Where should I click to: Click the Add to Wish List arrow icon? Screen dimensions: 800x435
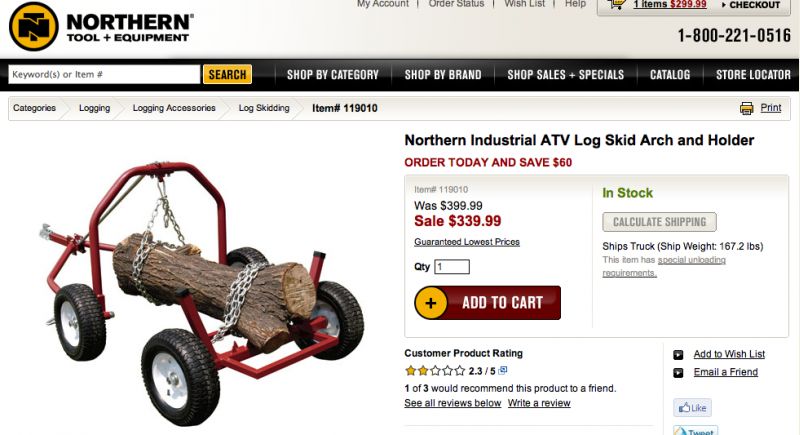coord(678,354)
